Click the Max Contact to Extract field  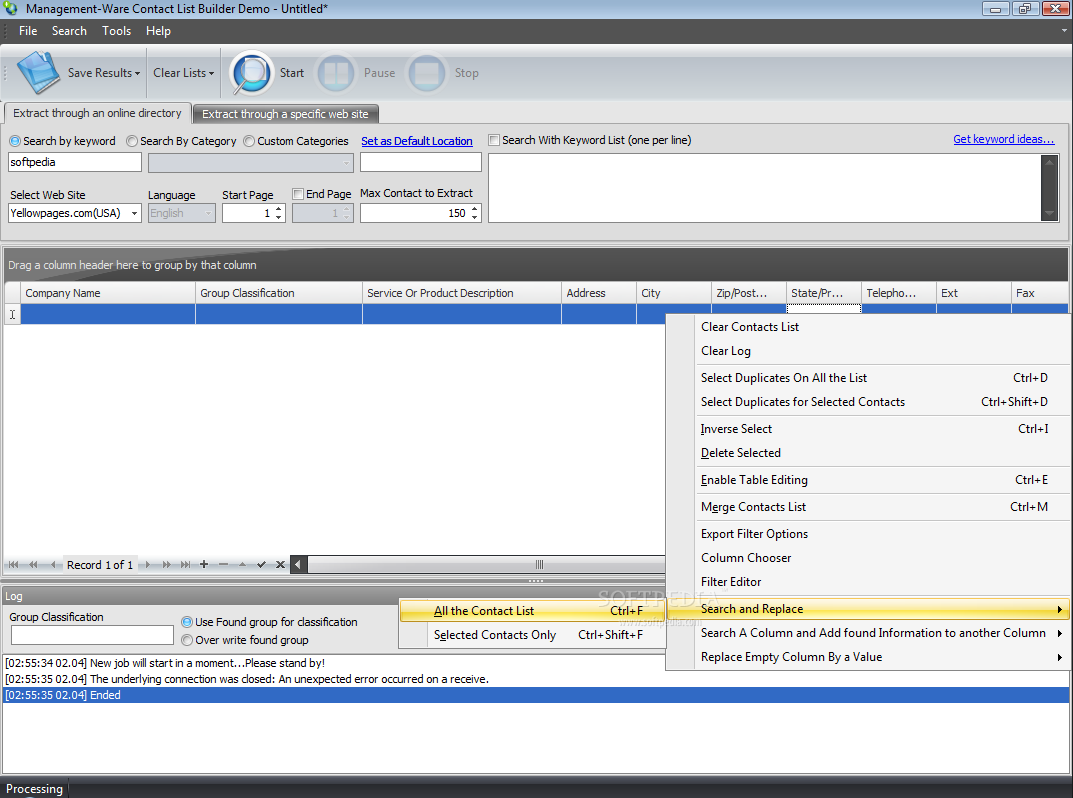pyautogui.click(x=415, y=214)
